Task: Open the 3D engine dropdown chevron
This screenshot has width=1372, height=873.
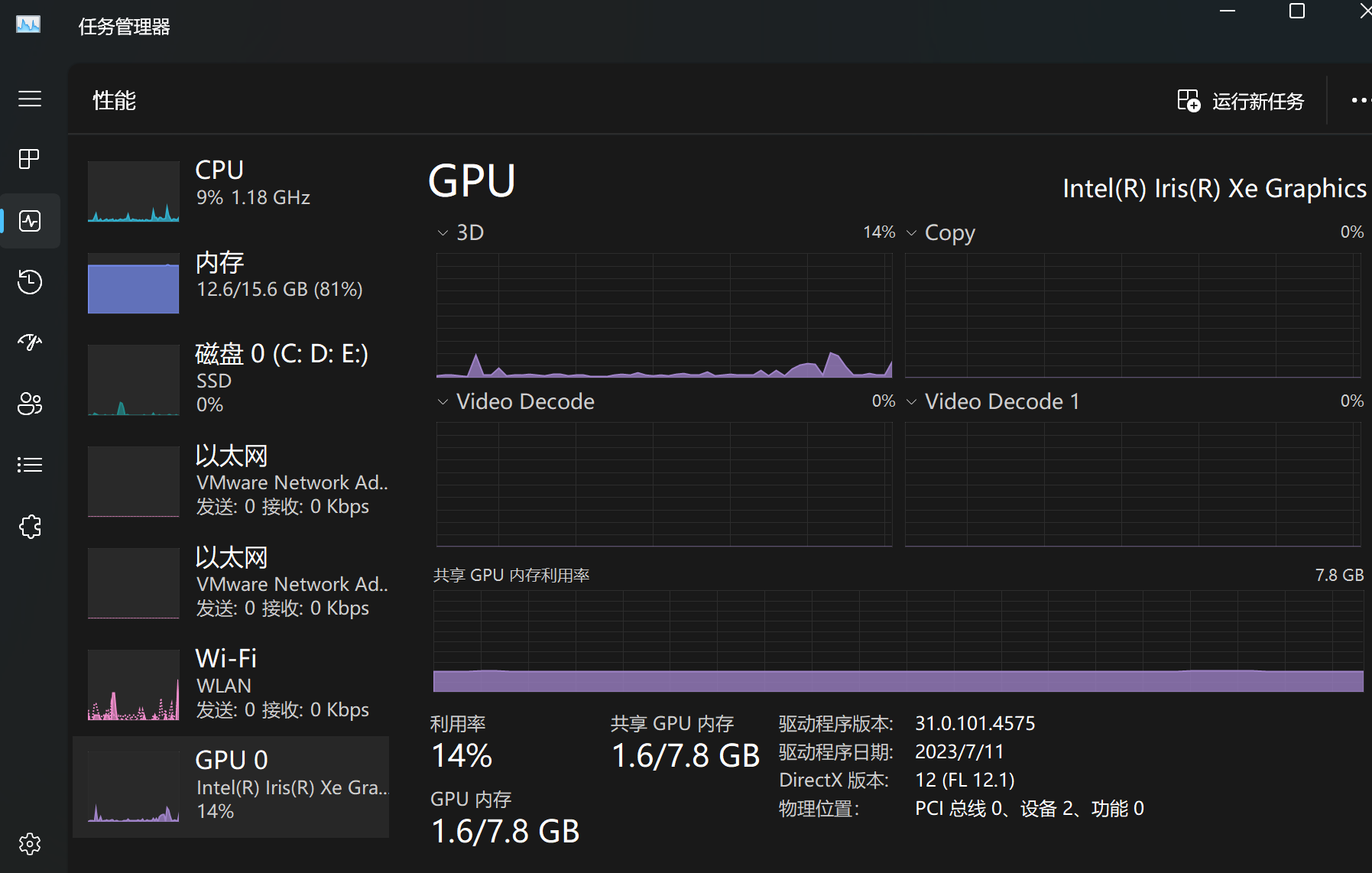Action: coord(443,232)
